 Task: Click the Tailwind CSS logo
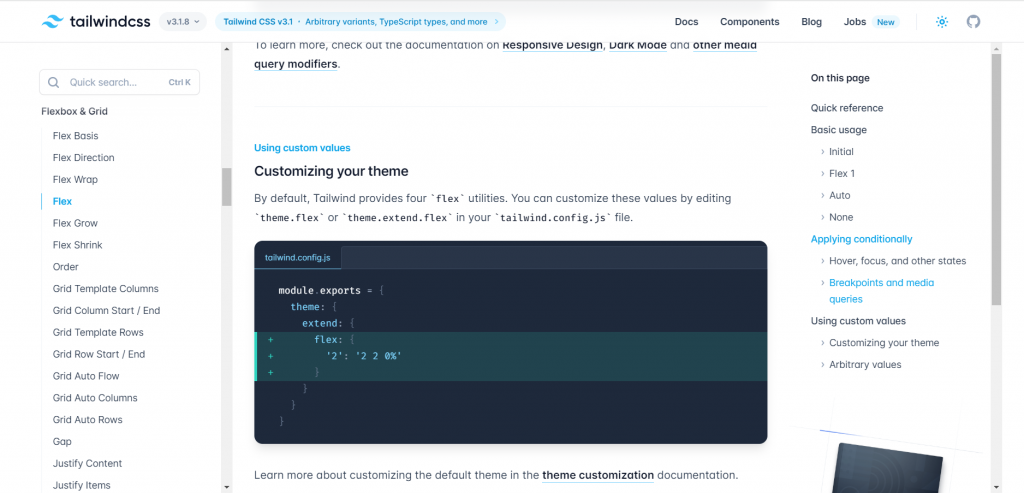(94, 21)
